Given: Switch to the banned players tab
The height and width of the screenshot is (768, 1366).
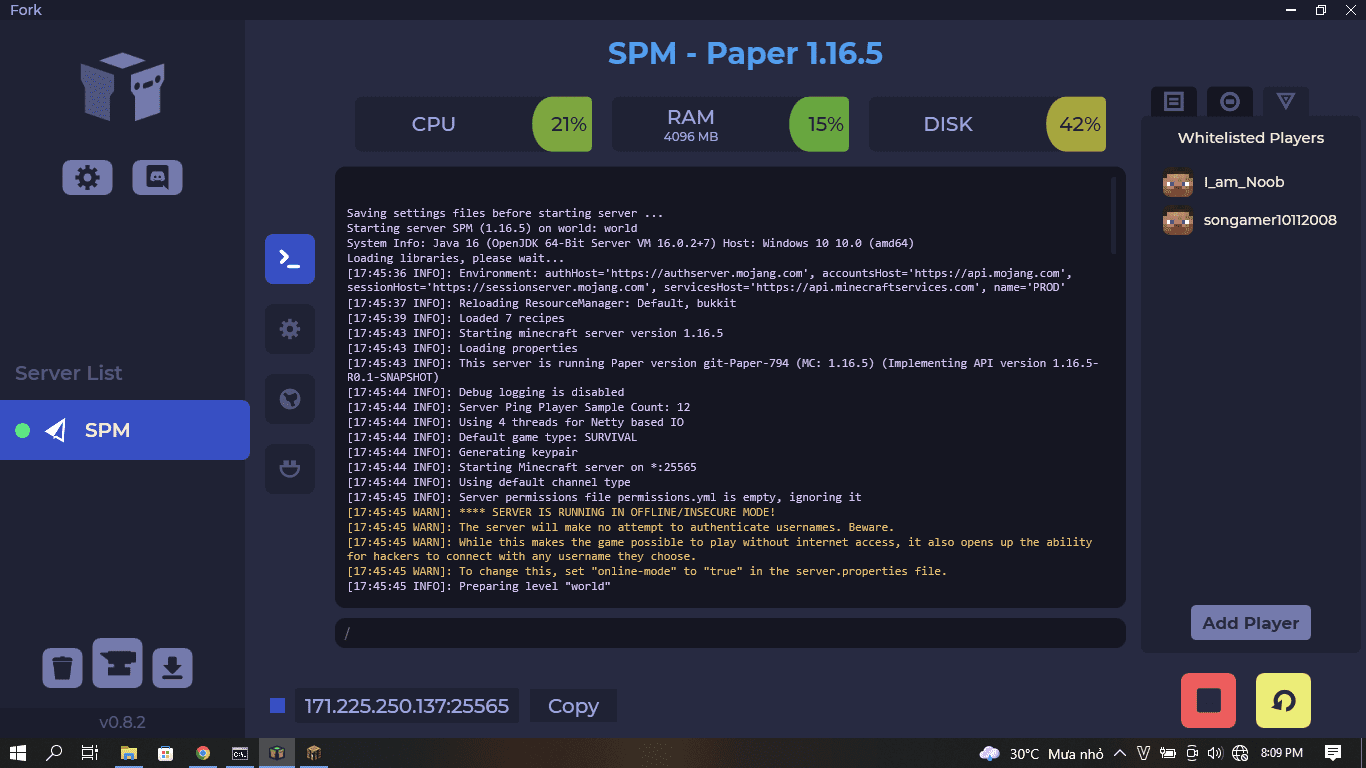Looking at the screenshot, I should point(1230,102).
